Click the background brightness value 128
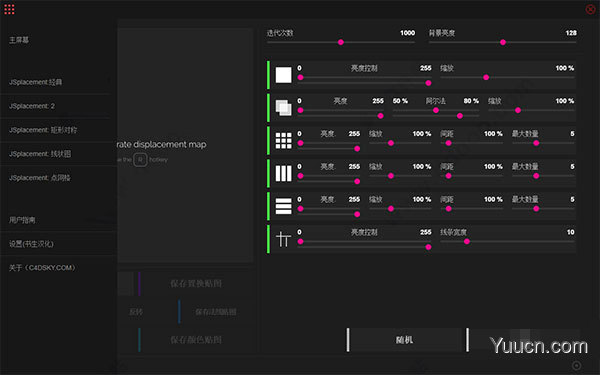 pos(571,33)
